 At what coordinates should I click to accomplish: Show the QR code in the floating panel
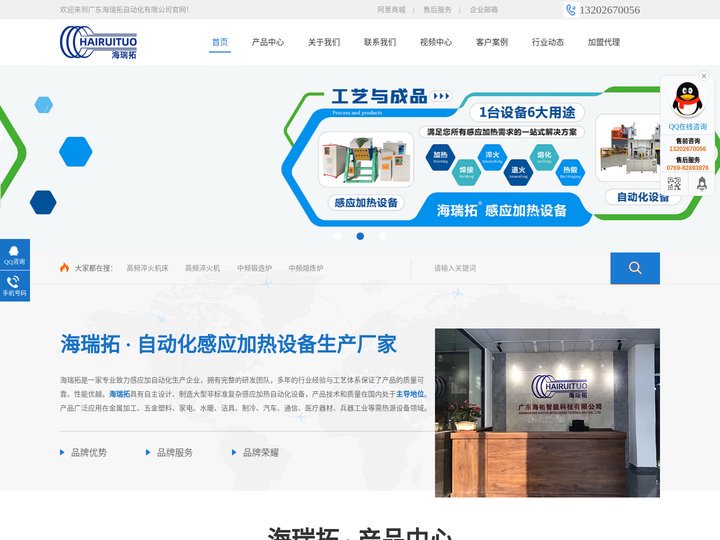(674, 184)
